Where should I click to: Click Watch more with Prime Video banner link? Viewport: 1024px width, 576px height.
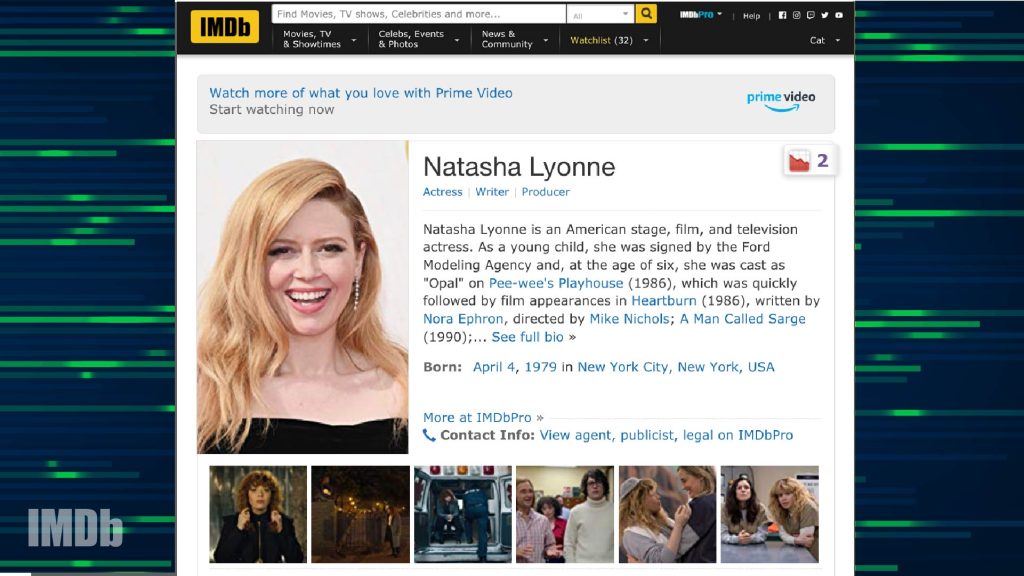(x=360, y=93)
